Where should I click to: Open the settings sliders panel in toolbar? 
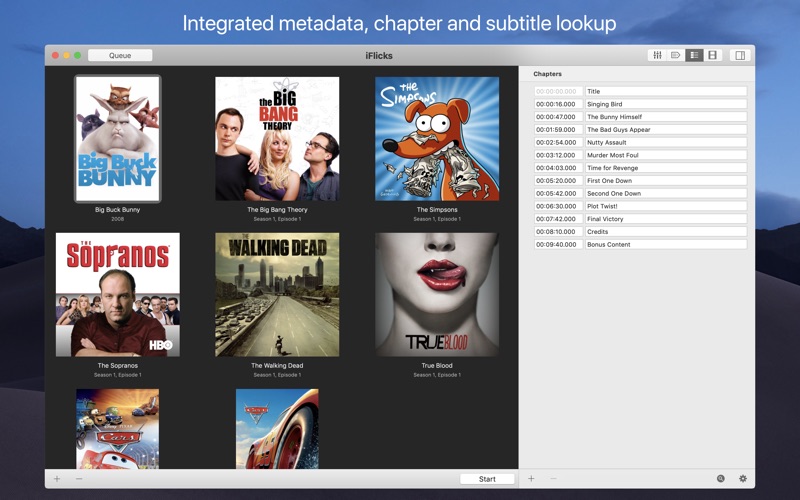tap(657, 56)
